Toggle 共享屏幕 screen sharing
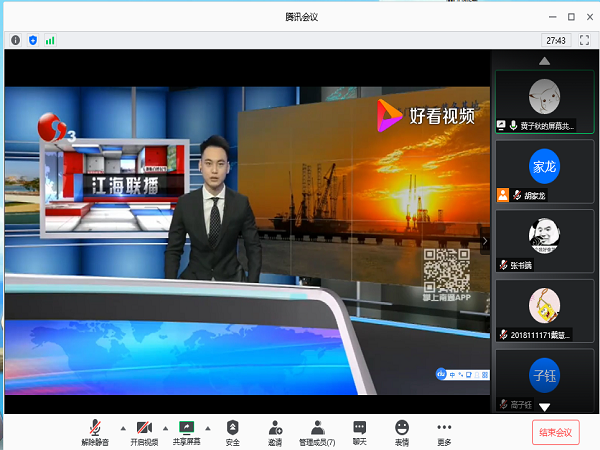Viewport: 600px width, 450px height. [x=186, y=431]
